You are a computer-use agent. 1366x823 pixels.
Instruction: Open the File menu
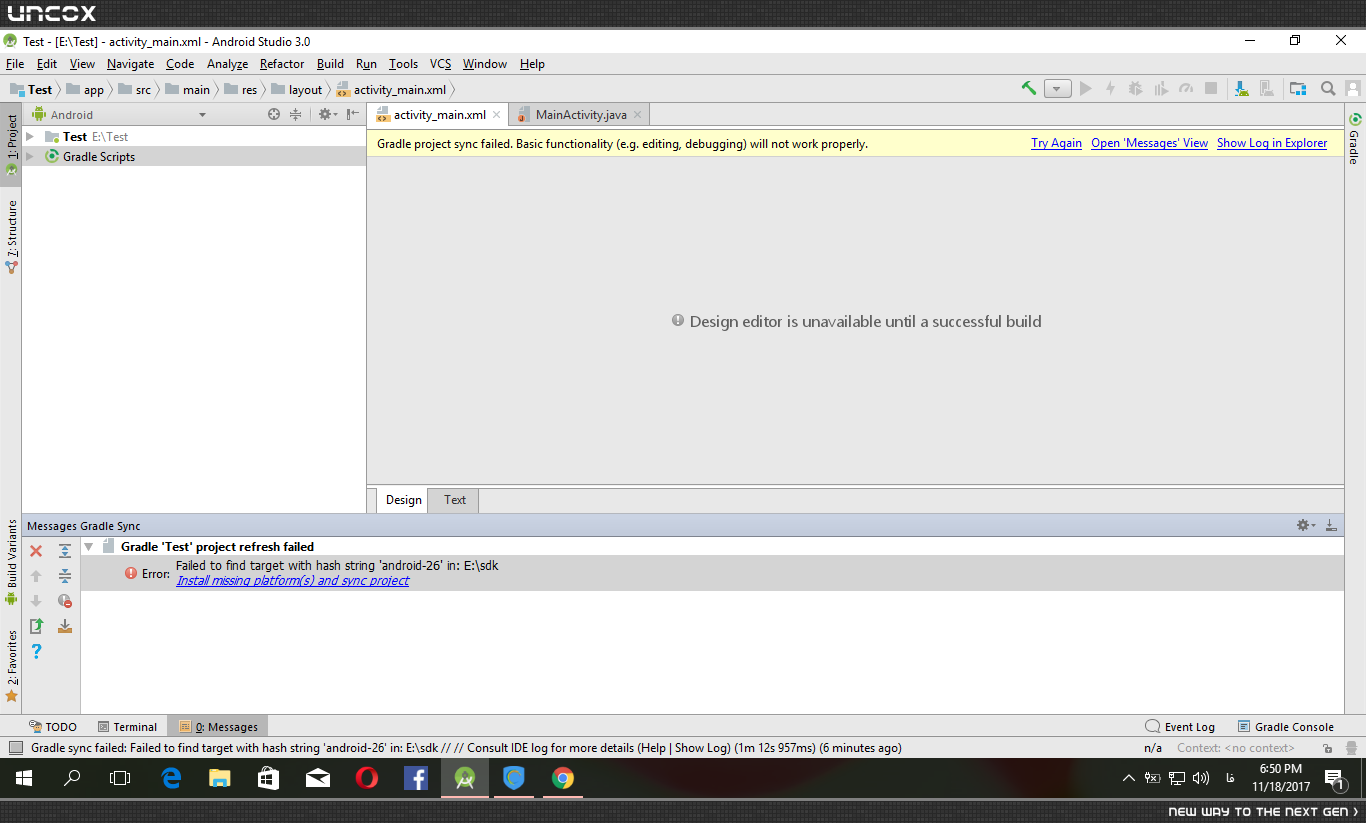[15, 64]
